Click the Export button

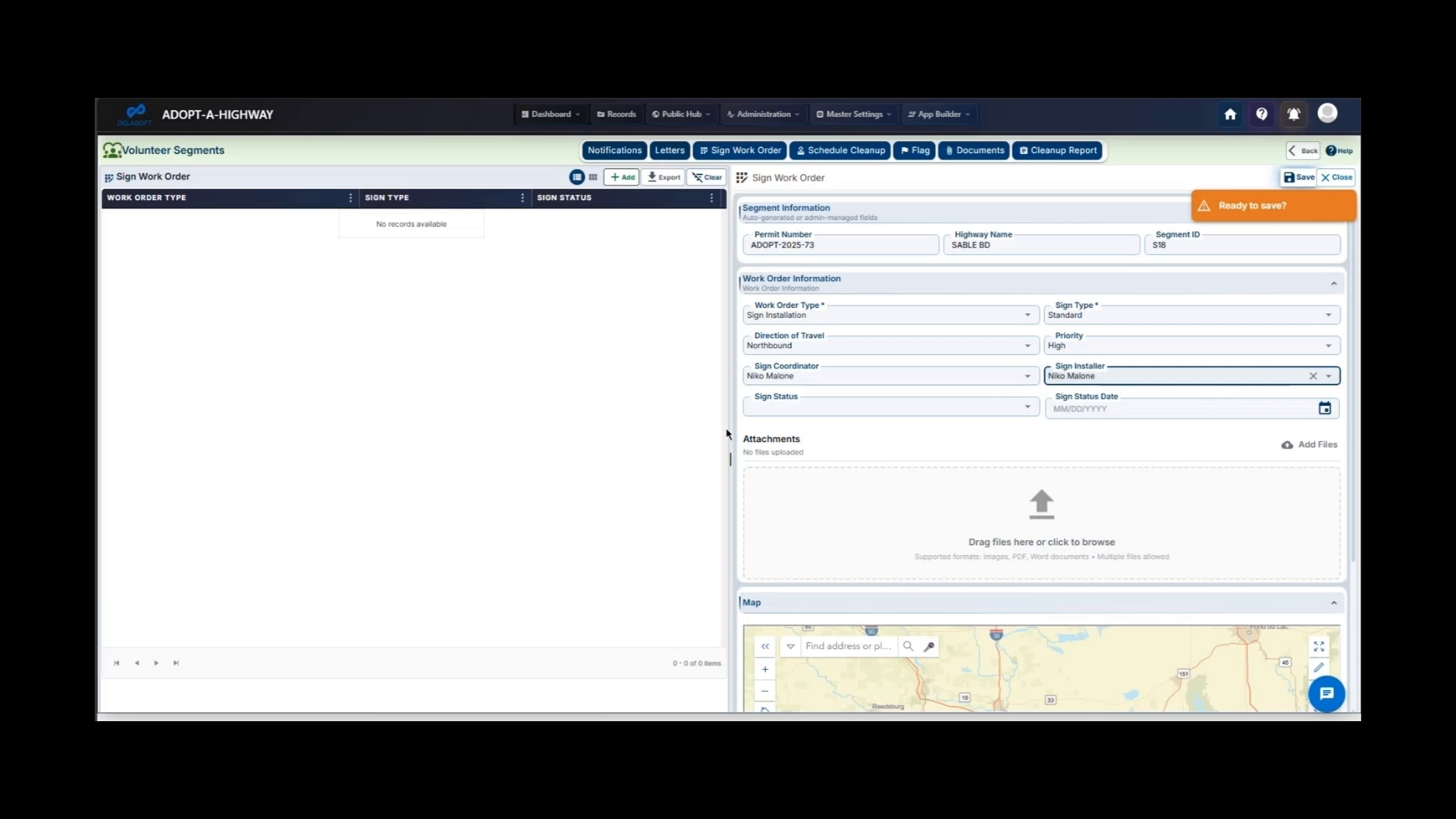(x=663, y=177)
